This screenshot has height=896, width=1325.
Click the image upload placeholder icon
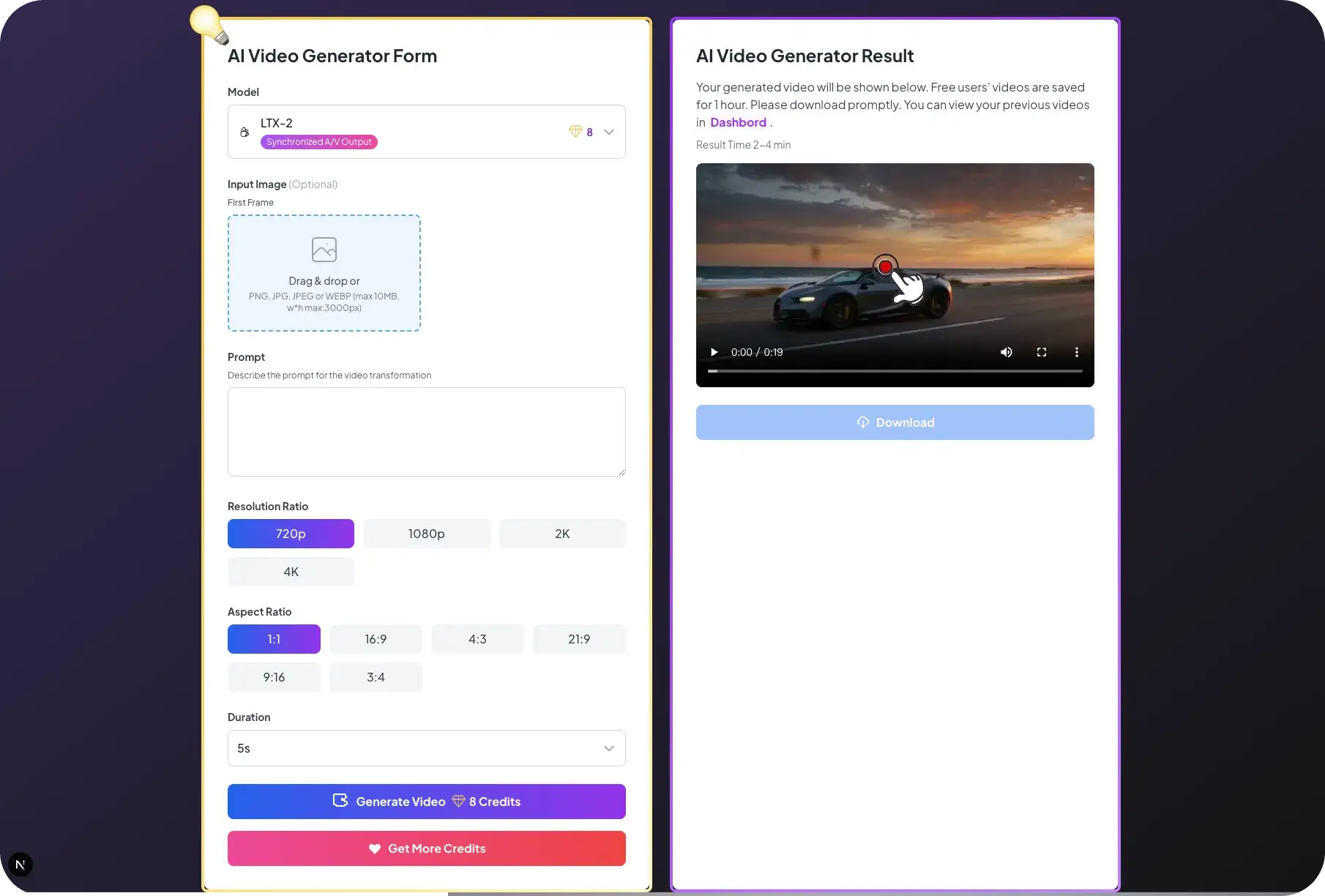pos(324,249)
